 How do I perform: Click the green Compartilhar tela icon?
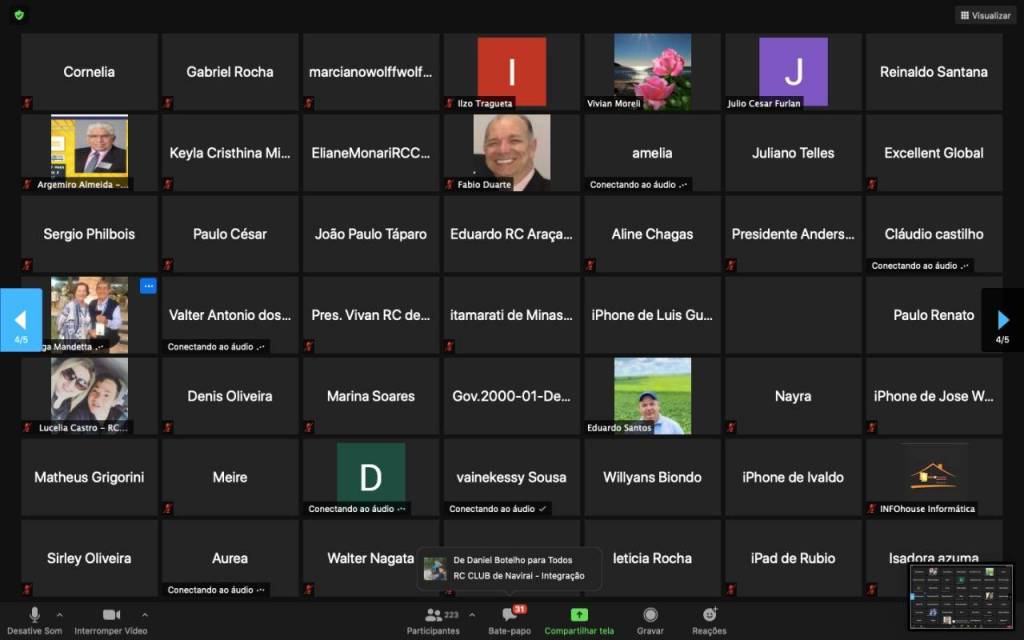pos(579,615)
